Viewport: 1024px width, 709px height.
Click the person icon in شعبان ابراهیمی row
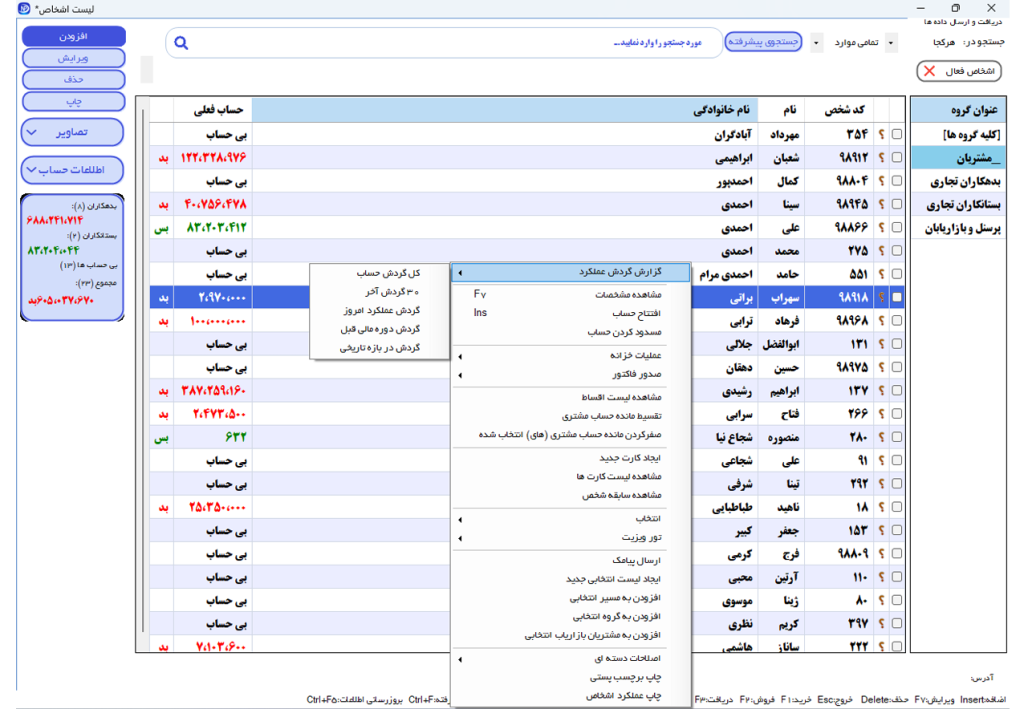pos(881,157)
